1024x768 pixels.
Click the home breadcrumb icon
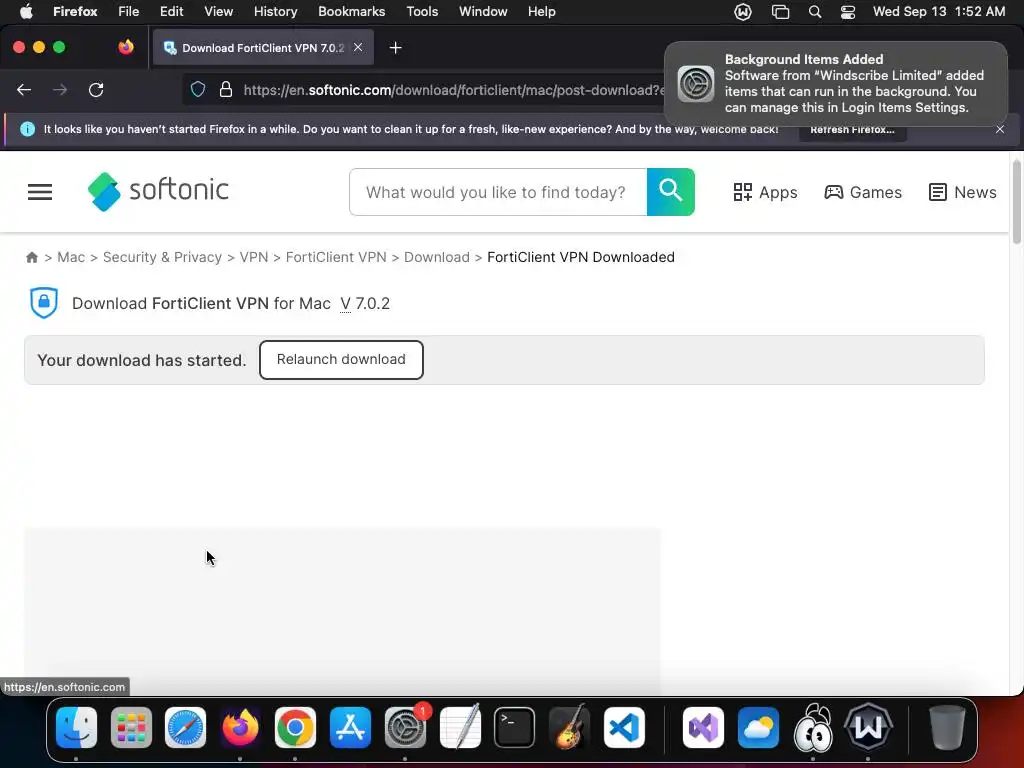tap(32, 257)
